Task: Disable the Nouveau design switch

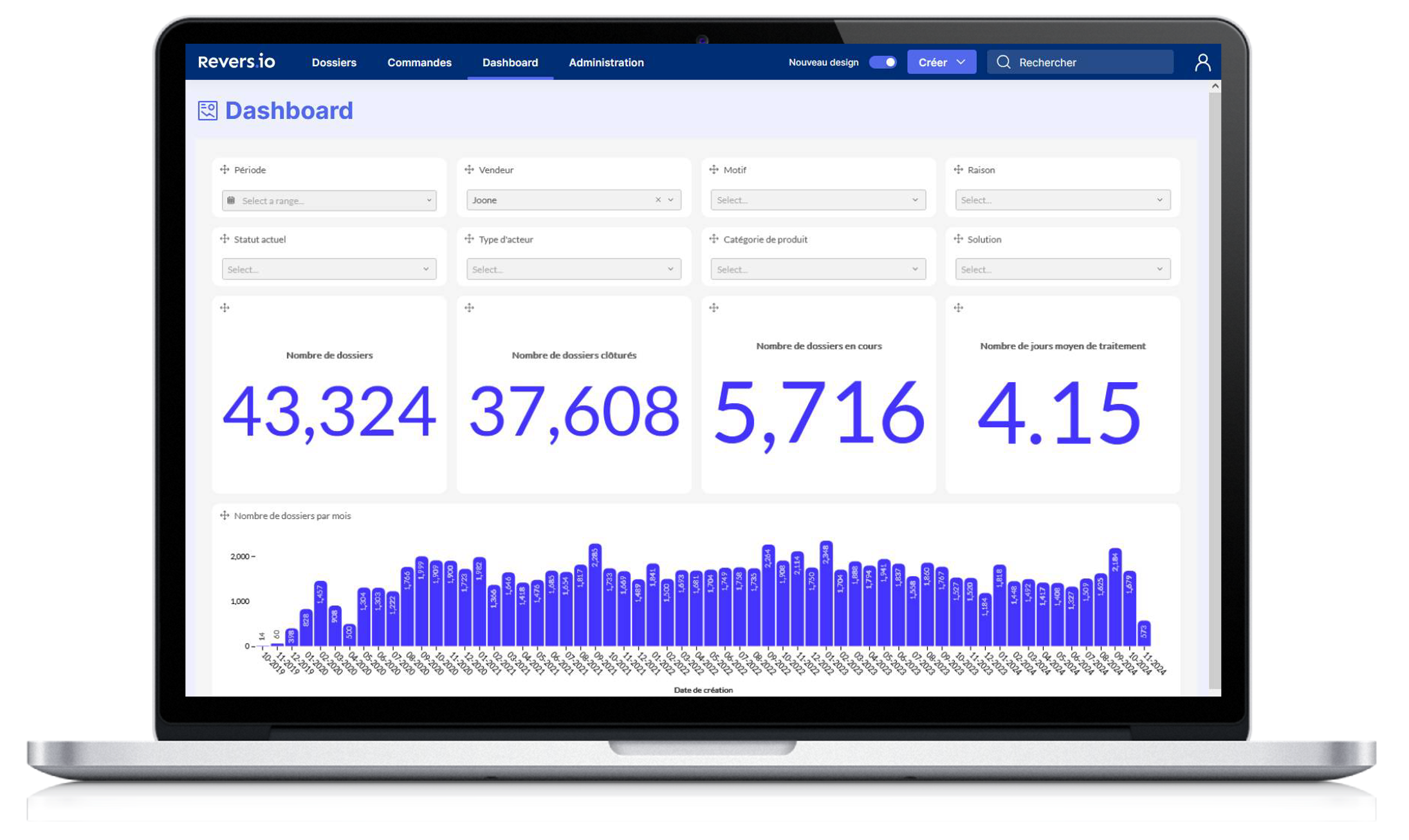Action: click(882, 62)
